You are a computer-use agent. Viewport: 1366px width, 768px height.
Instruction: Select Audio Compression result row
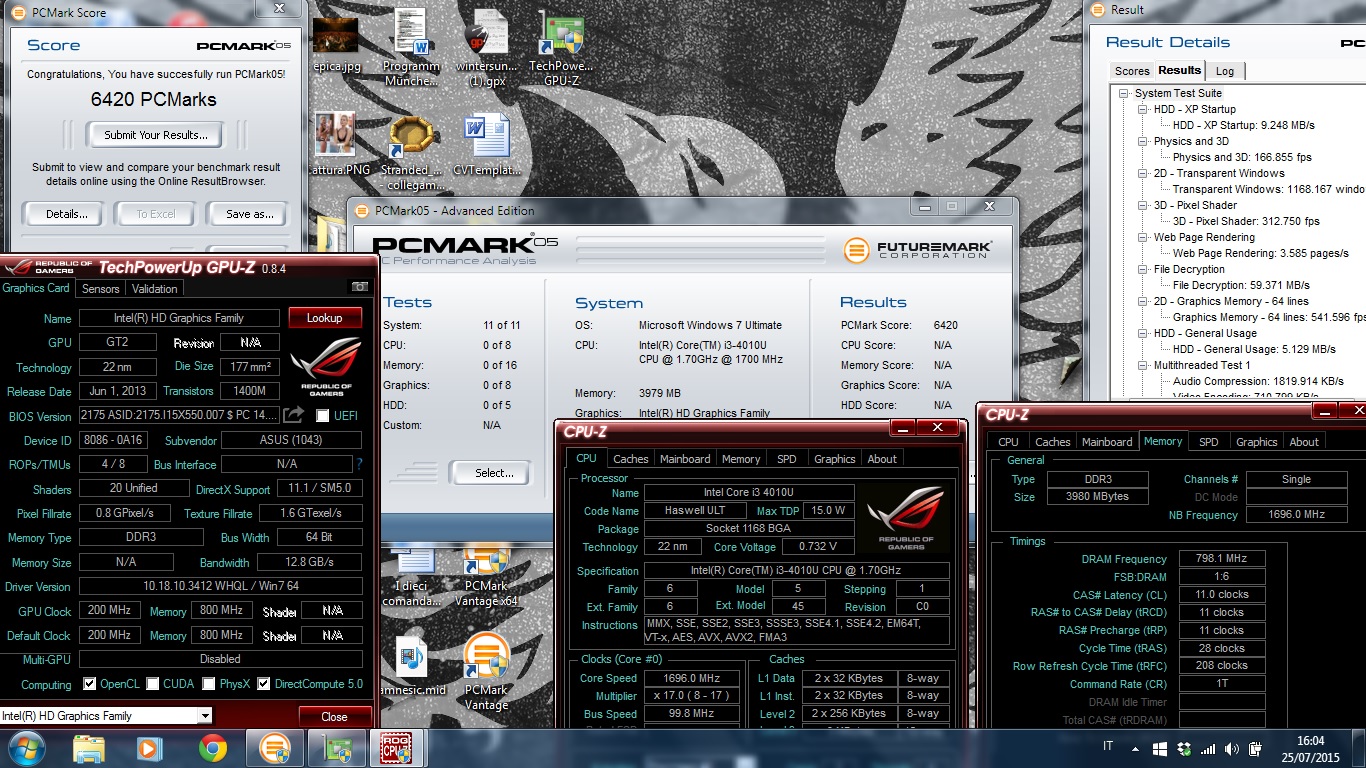pyautogui.click(x=1257, y=381)
